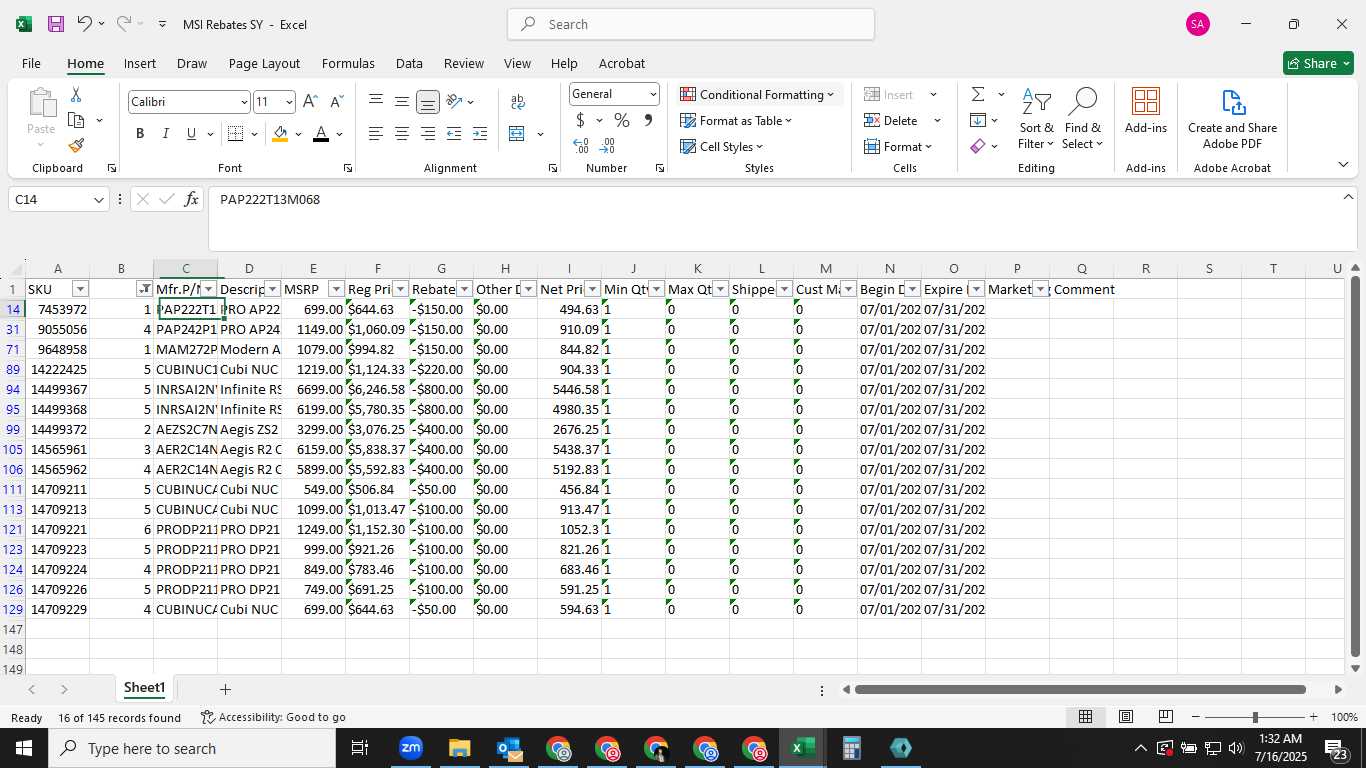1366x768 pixels.
Task: Open Sort & Filter menu
Action: click(x=1036, y=120)
